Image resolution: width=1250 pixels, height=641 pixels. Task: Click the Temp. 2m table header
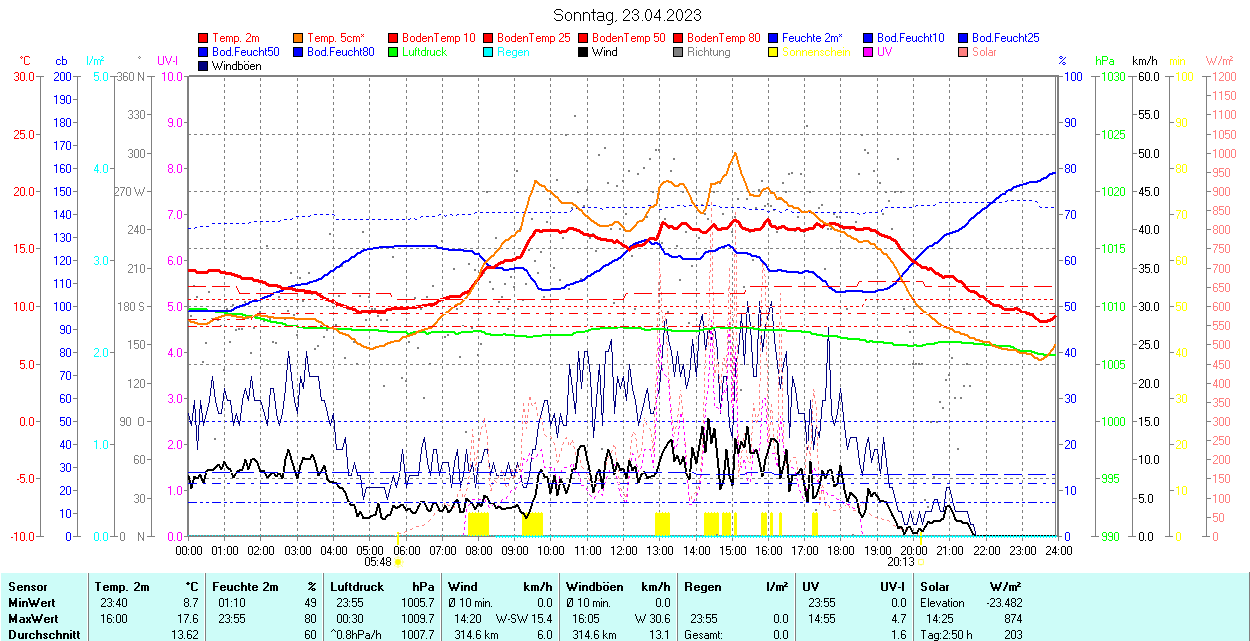tap(122, 587)
